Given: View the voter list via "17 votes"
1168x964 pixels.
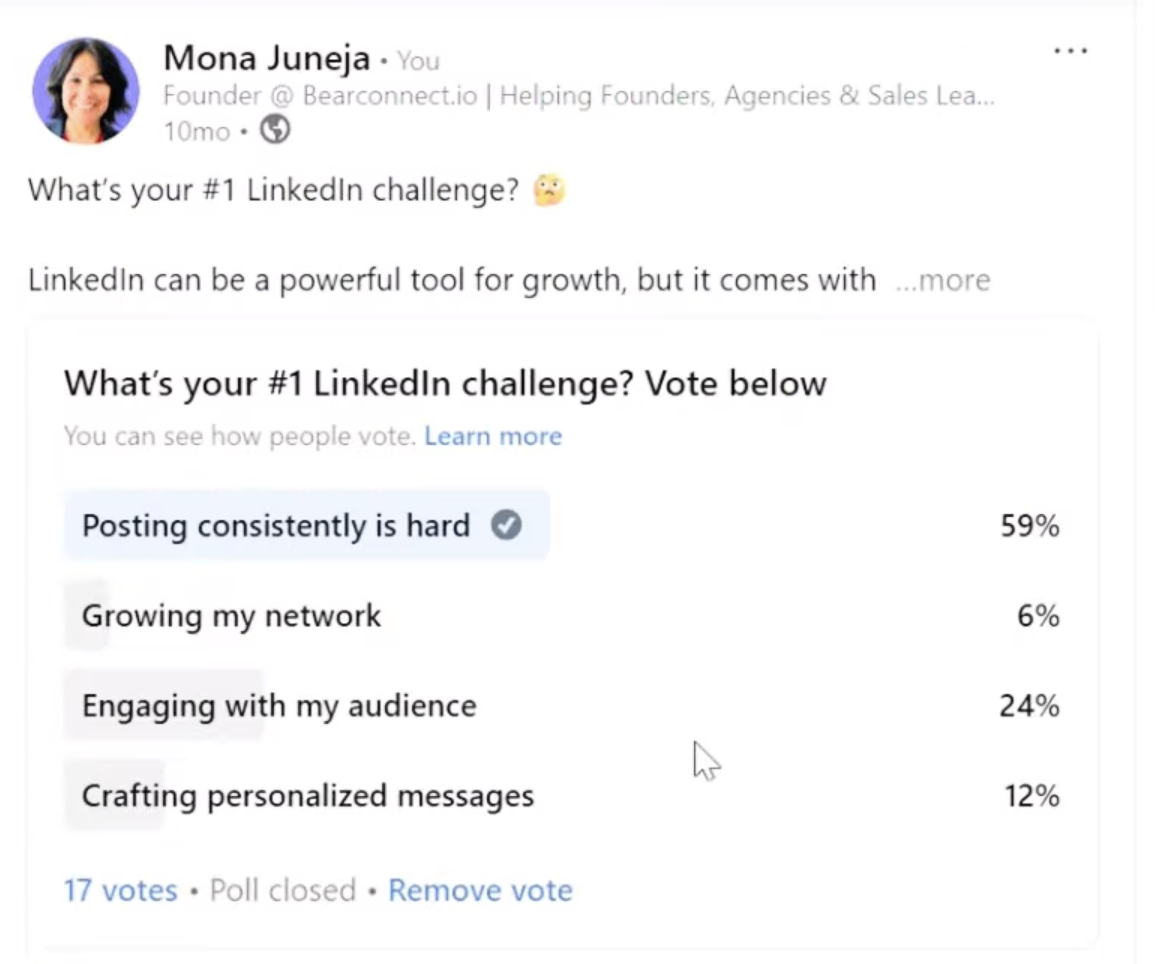Looking at the screenshot, I should 121,890.
